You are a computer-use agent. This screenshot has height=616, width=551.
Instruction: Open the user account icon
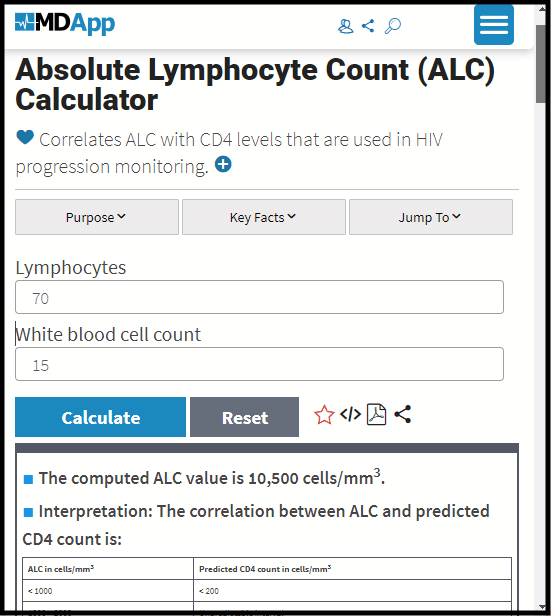(x=346, y=26)
